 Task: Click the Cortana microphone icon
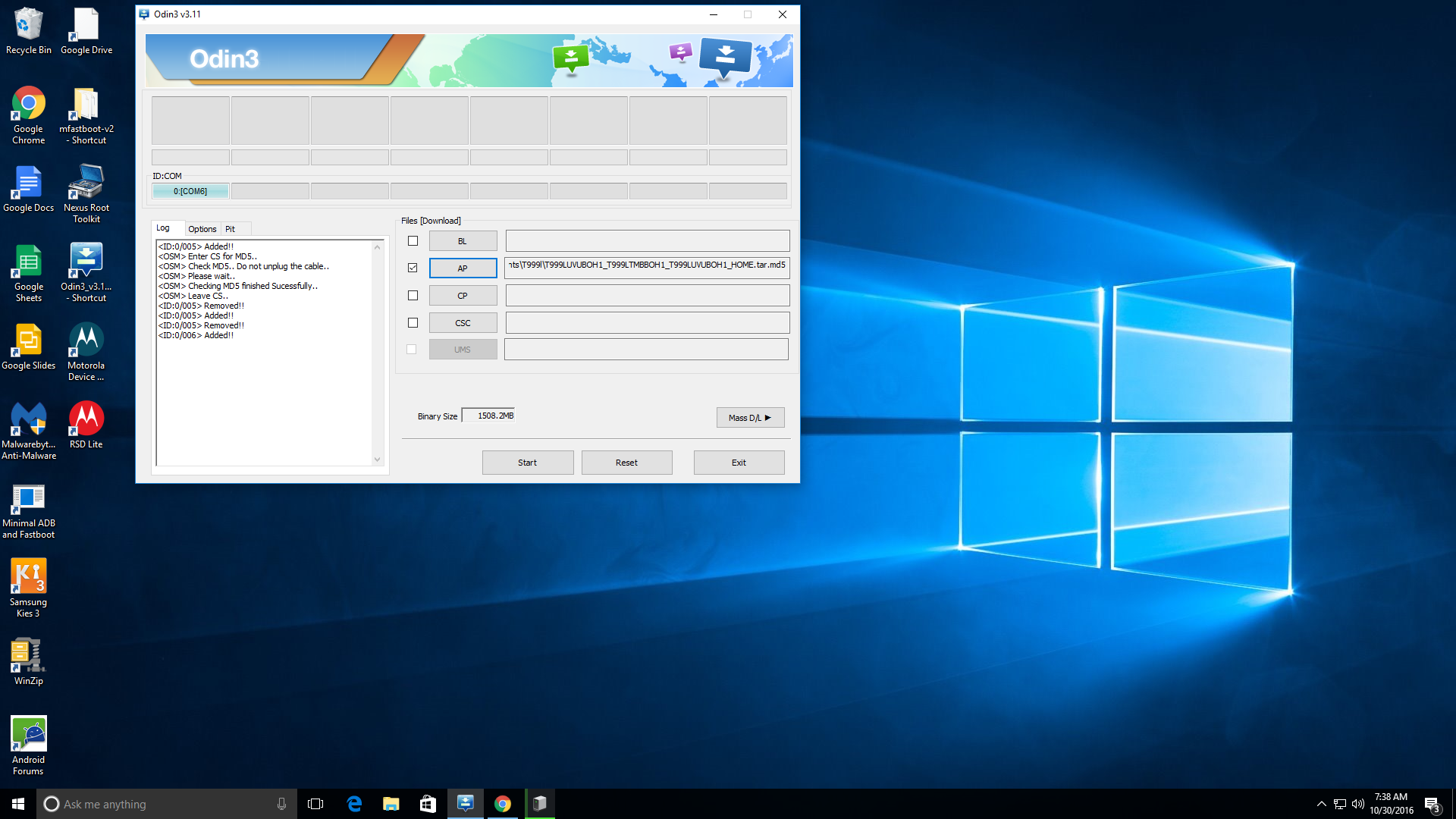(281, 804)
